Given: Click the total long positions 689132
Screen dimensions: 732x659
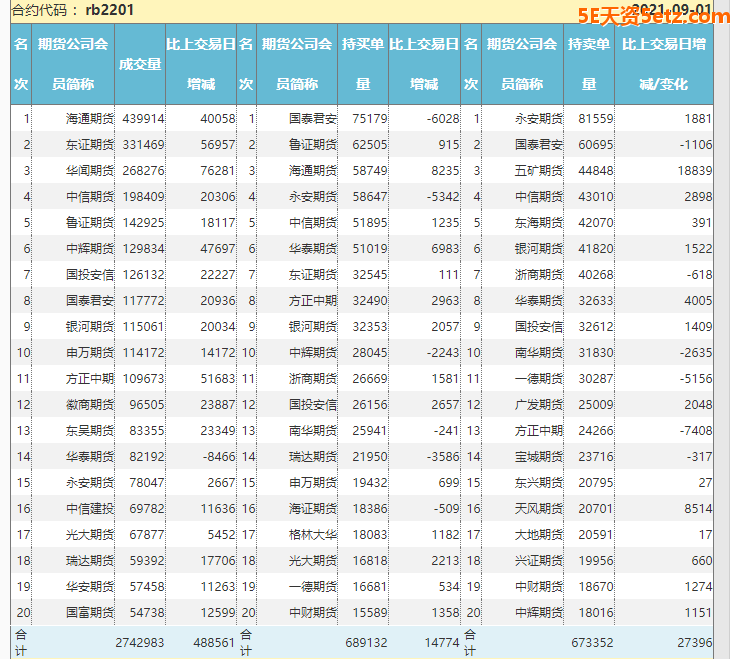Looking at the screenshot, I should 365,643.
